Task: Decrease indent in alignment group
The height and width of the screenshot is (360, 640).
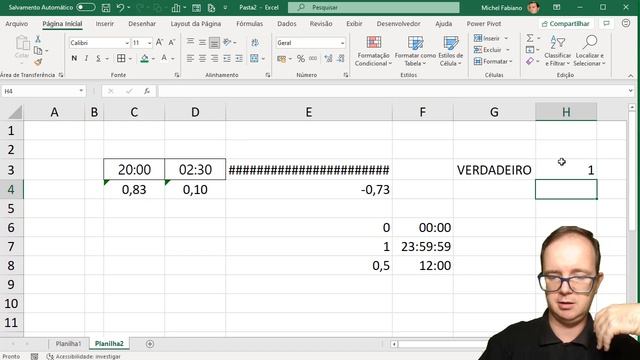Action: pyautogui.click(x=227, y=59)
